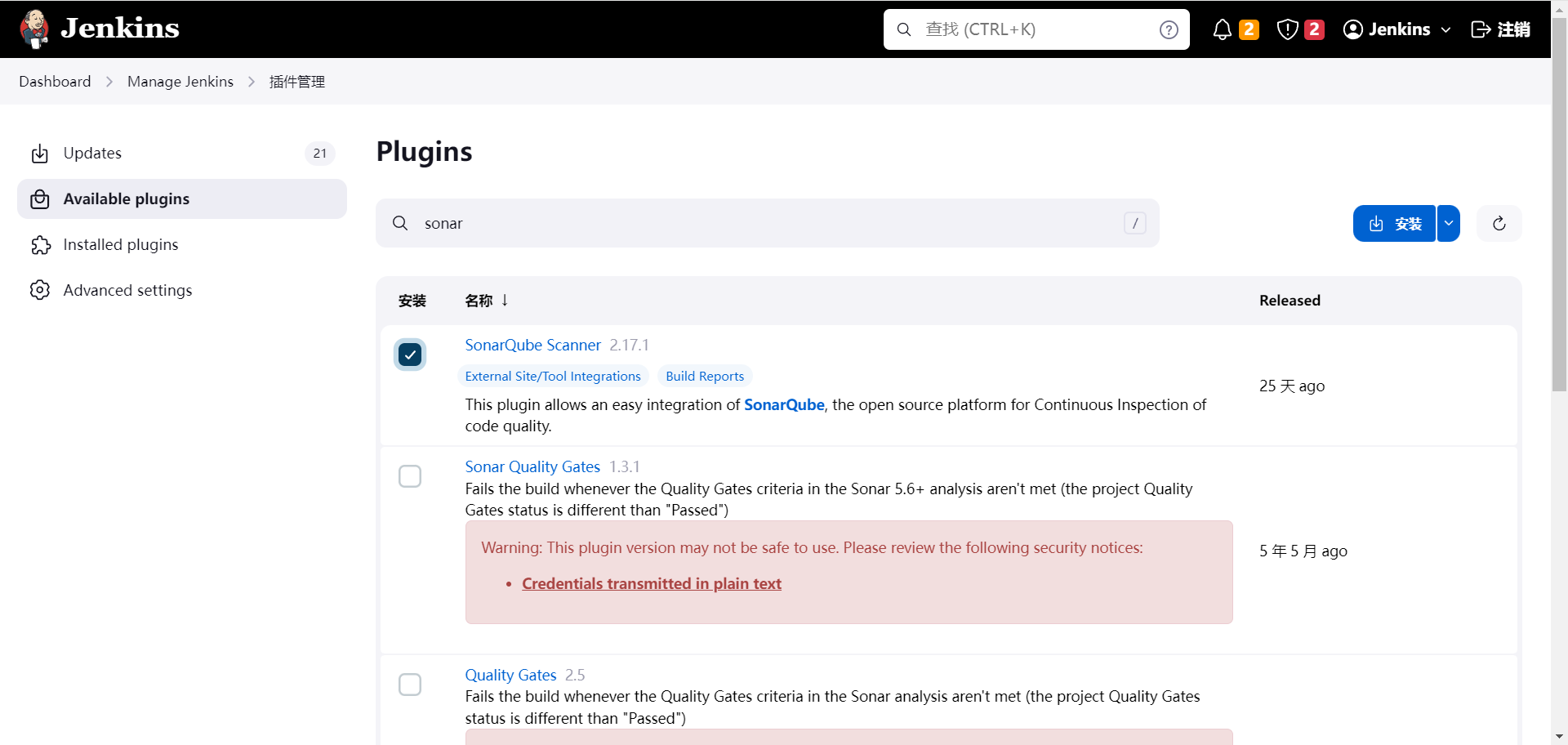Click the search help question mark icon

(x=1169, y=29)
